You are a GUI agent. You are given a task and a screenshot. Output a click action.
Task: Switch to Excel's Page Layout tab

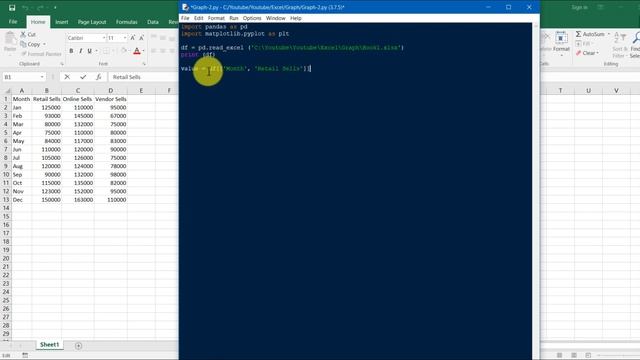[x=92, y=22]
